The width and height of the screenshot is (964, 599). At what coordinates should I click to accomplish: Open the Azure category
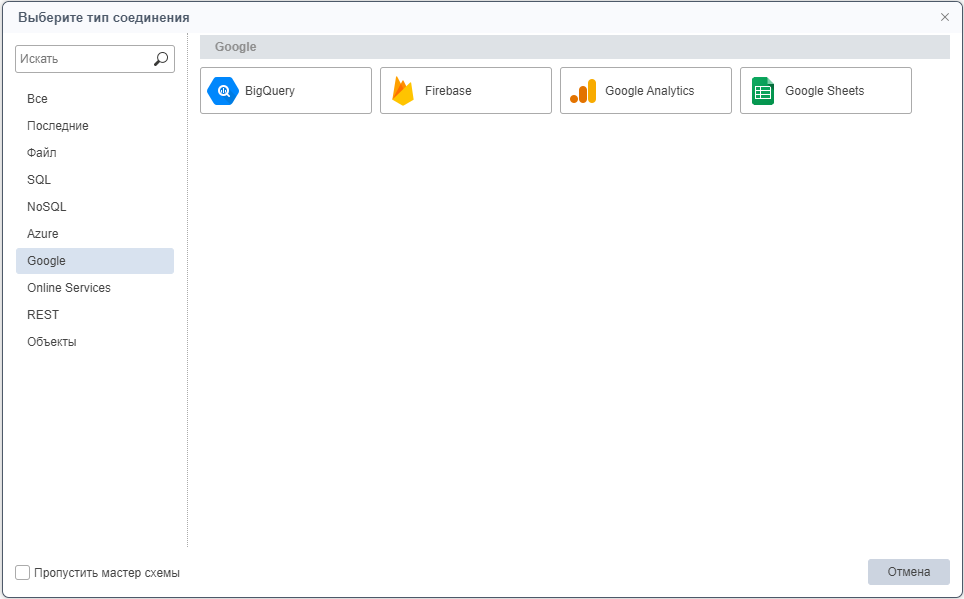[43, 234]
